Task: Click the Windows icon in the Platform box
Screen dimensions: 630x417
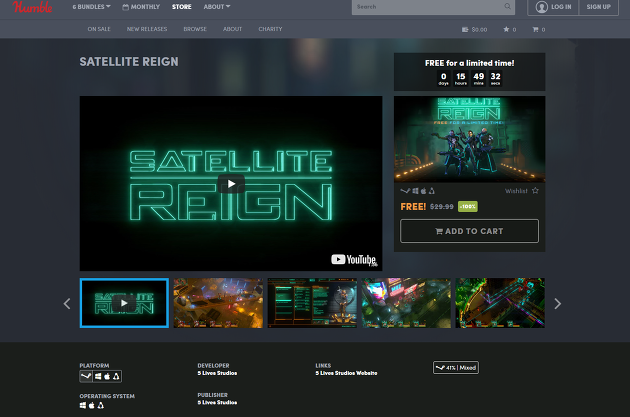Action: [98, 376]
